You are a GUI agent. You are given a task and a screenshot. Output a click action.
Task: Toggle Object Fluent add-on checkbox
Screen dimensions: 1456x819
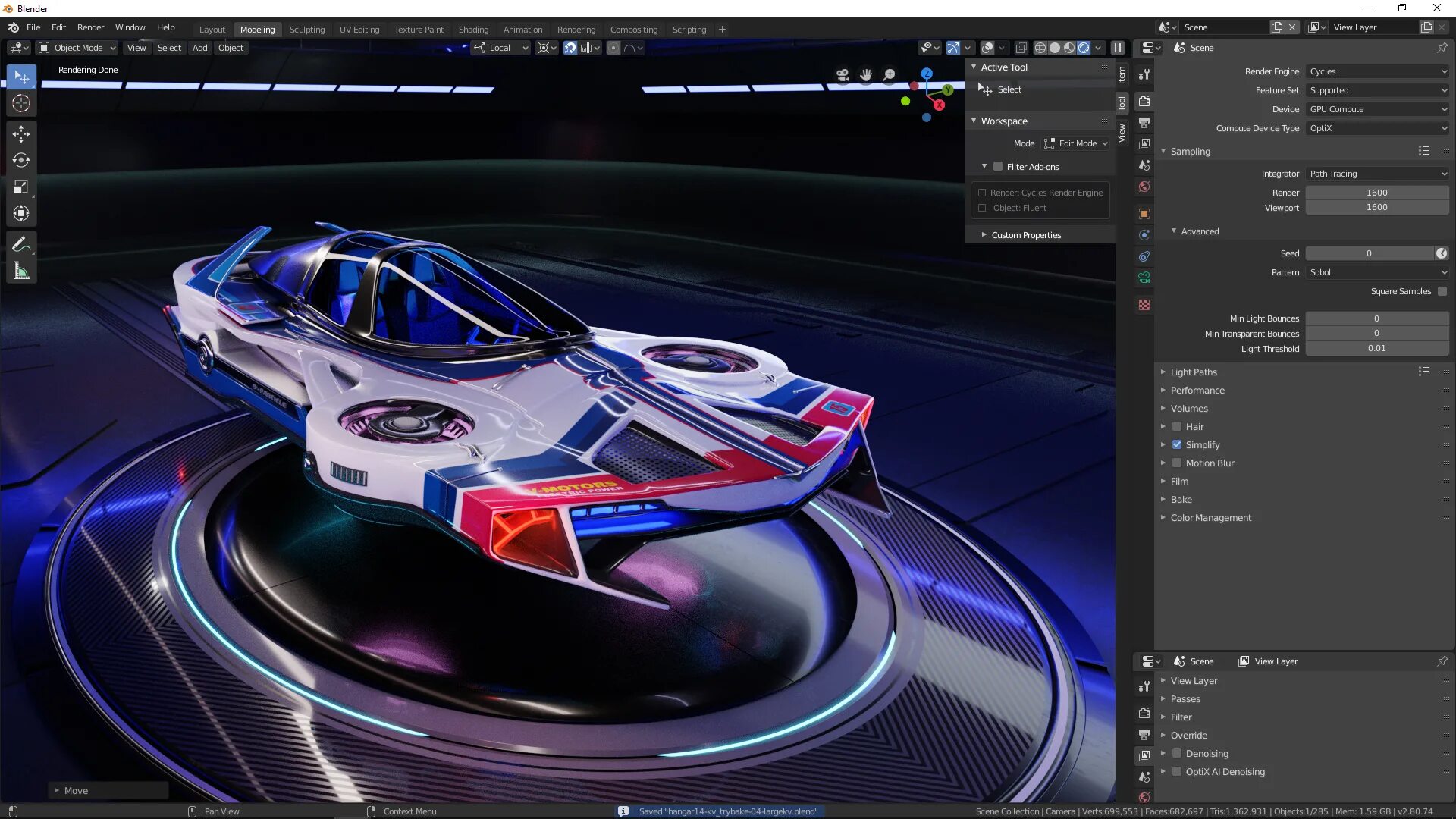tap(982, 207)
